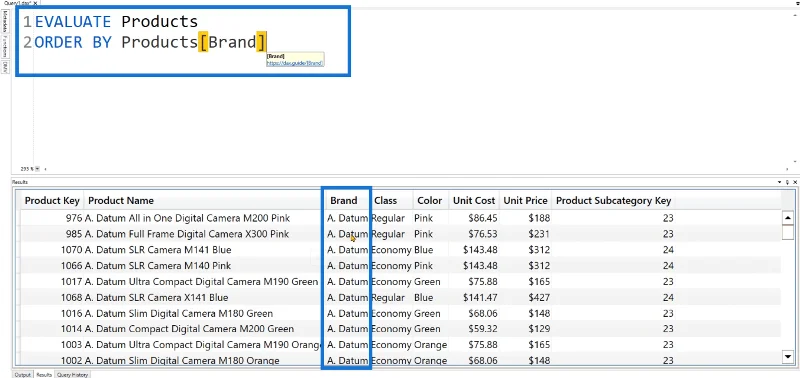Switch to the Results tab
Screen dimensions: 800x378
point(44,374)
